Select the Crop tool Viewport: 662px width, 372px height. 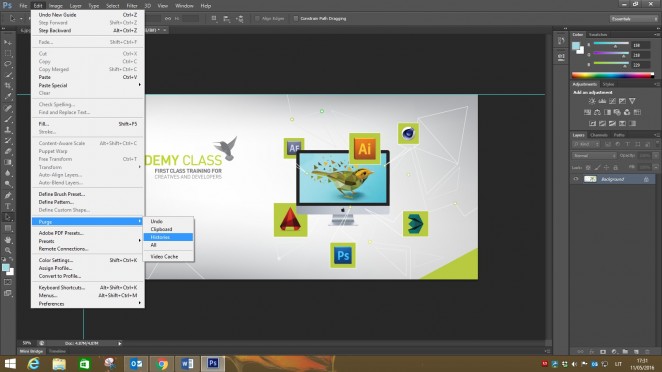(8, 86)
